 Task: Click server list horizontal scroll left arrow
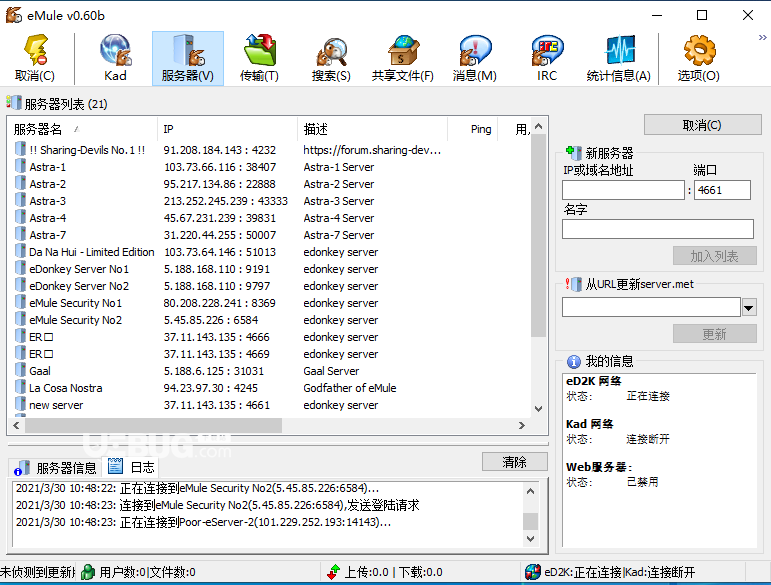[x=16, y=425]
